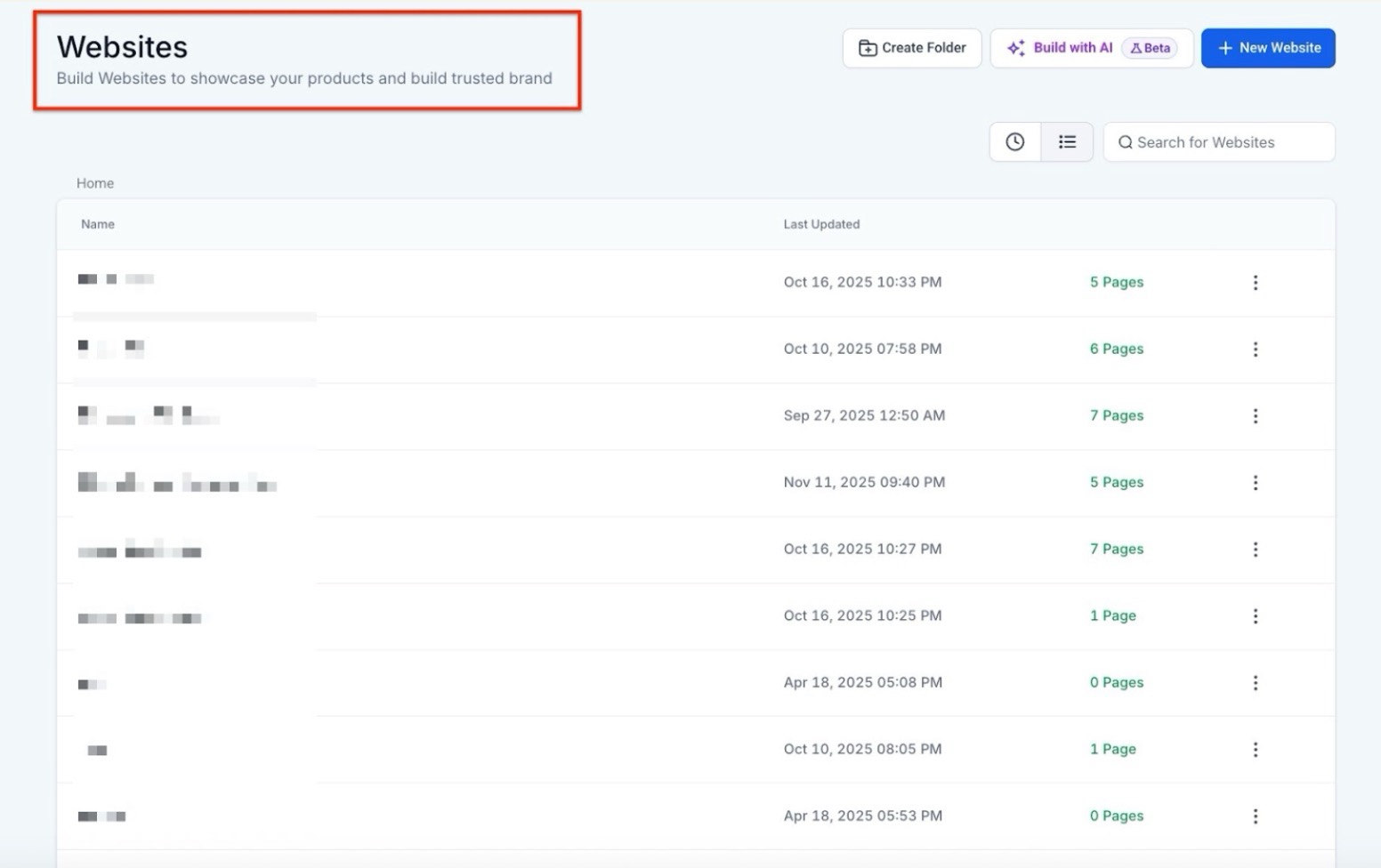
Task: Sort by the Name column header
Action: pyautogui.click(x=98, y=224)
